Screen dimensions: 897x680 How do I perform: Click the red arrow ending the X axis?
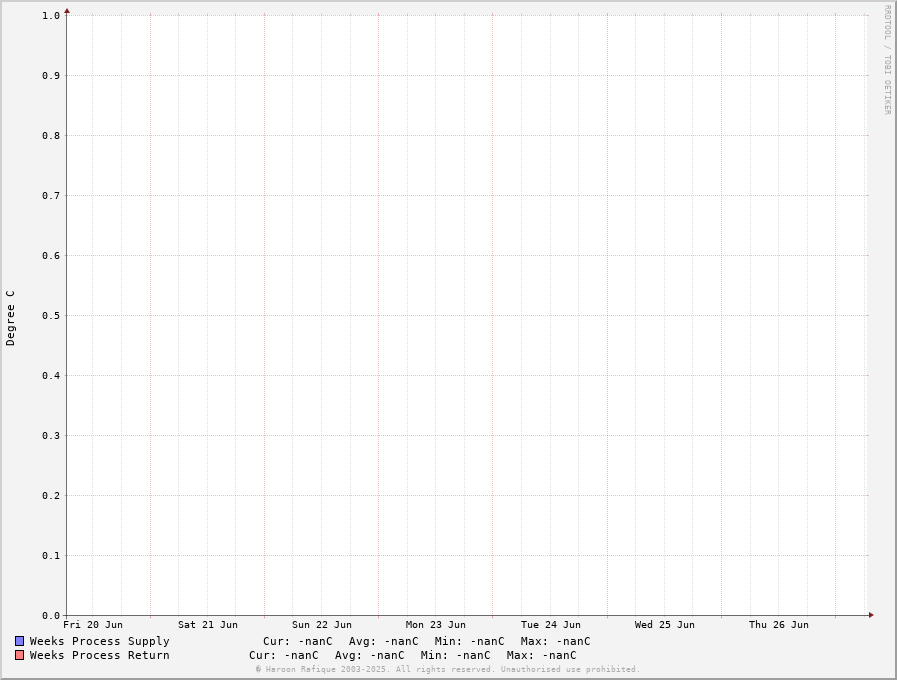point(871,615)
